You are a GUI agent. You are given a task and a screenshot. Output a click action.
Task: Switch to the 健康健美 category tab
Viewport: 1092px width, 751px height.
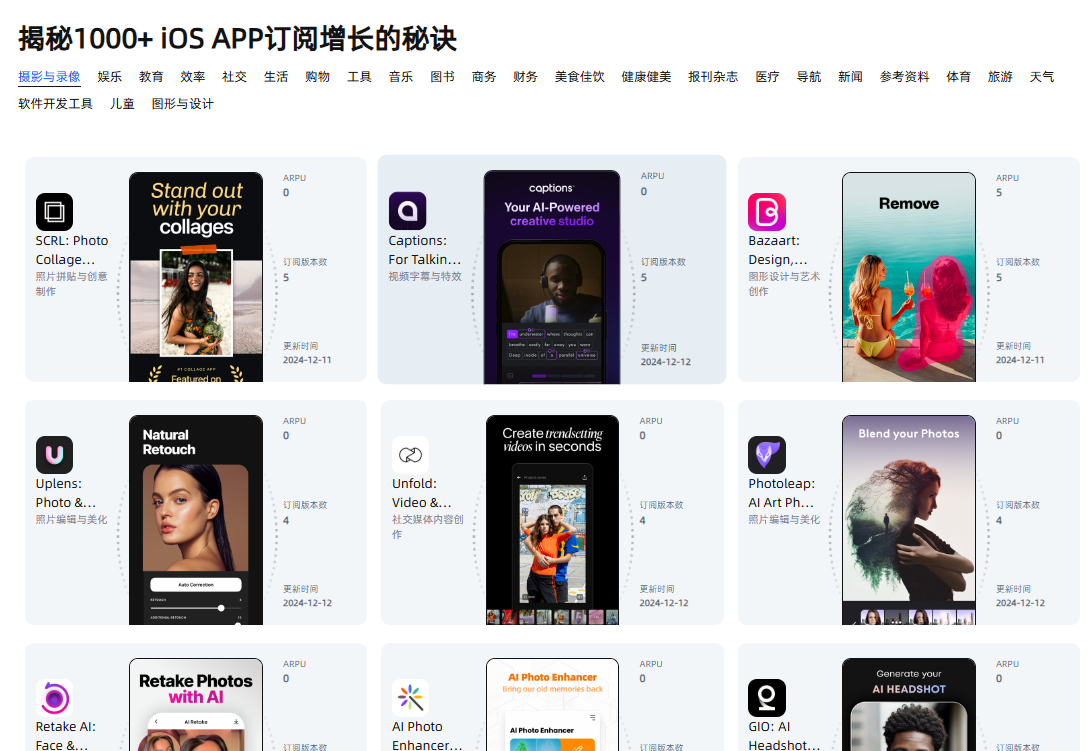coord(646,77)
